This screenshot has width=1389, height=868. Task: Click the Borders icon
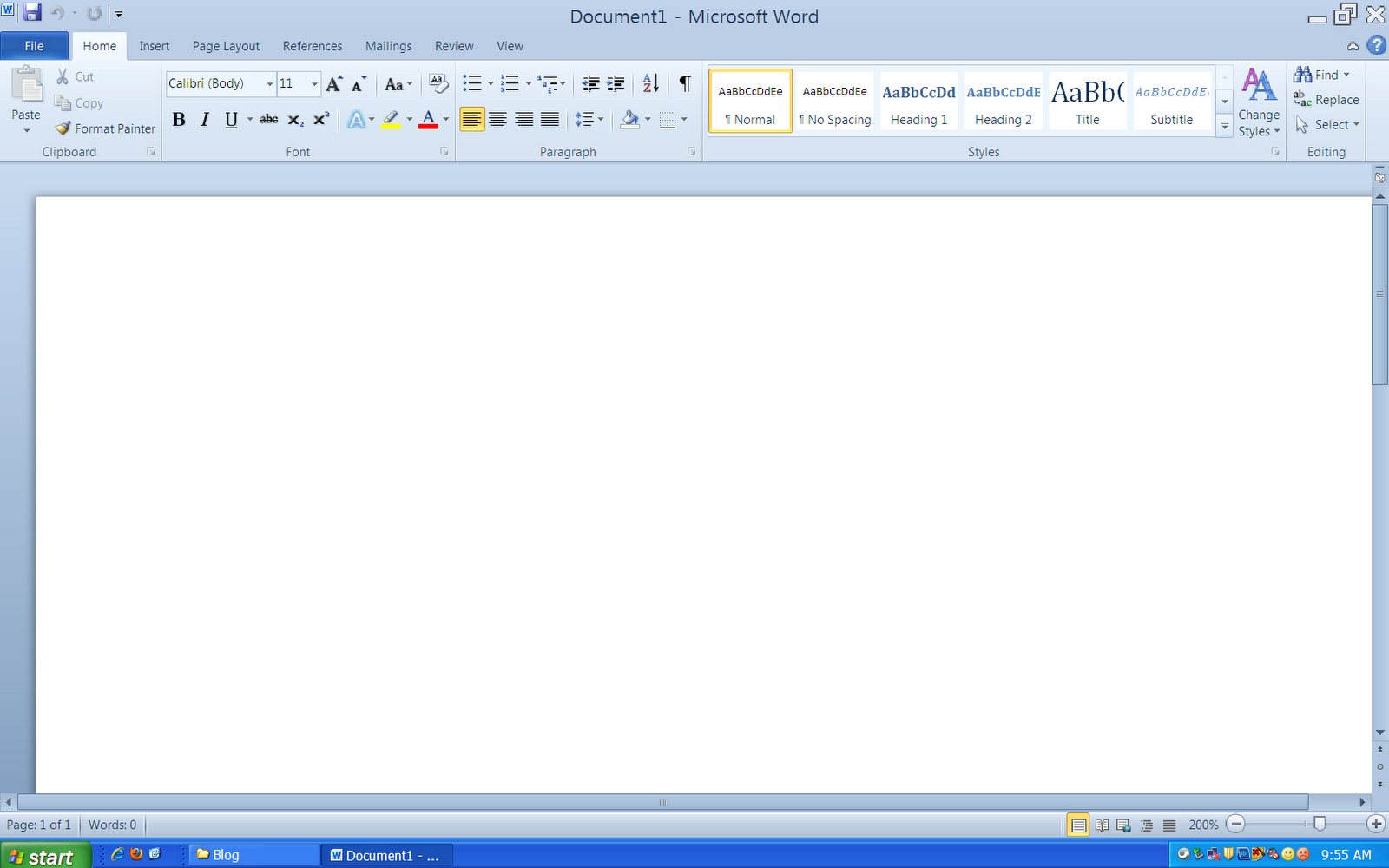coord(668,120)
